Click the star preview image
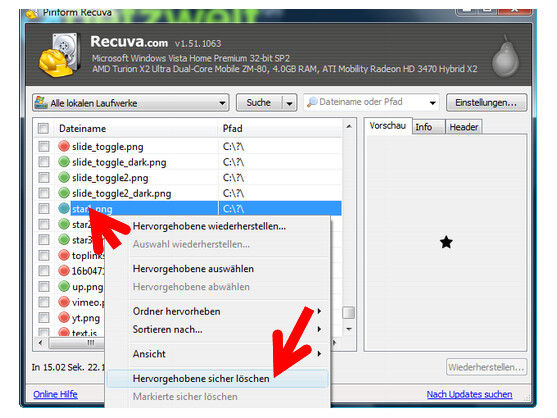557x418 pixels. tap(446, 242)
